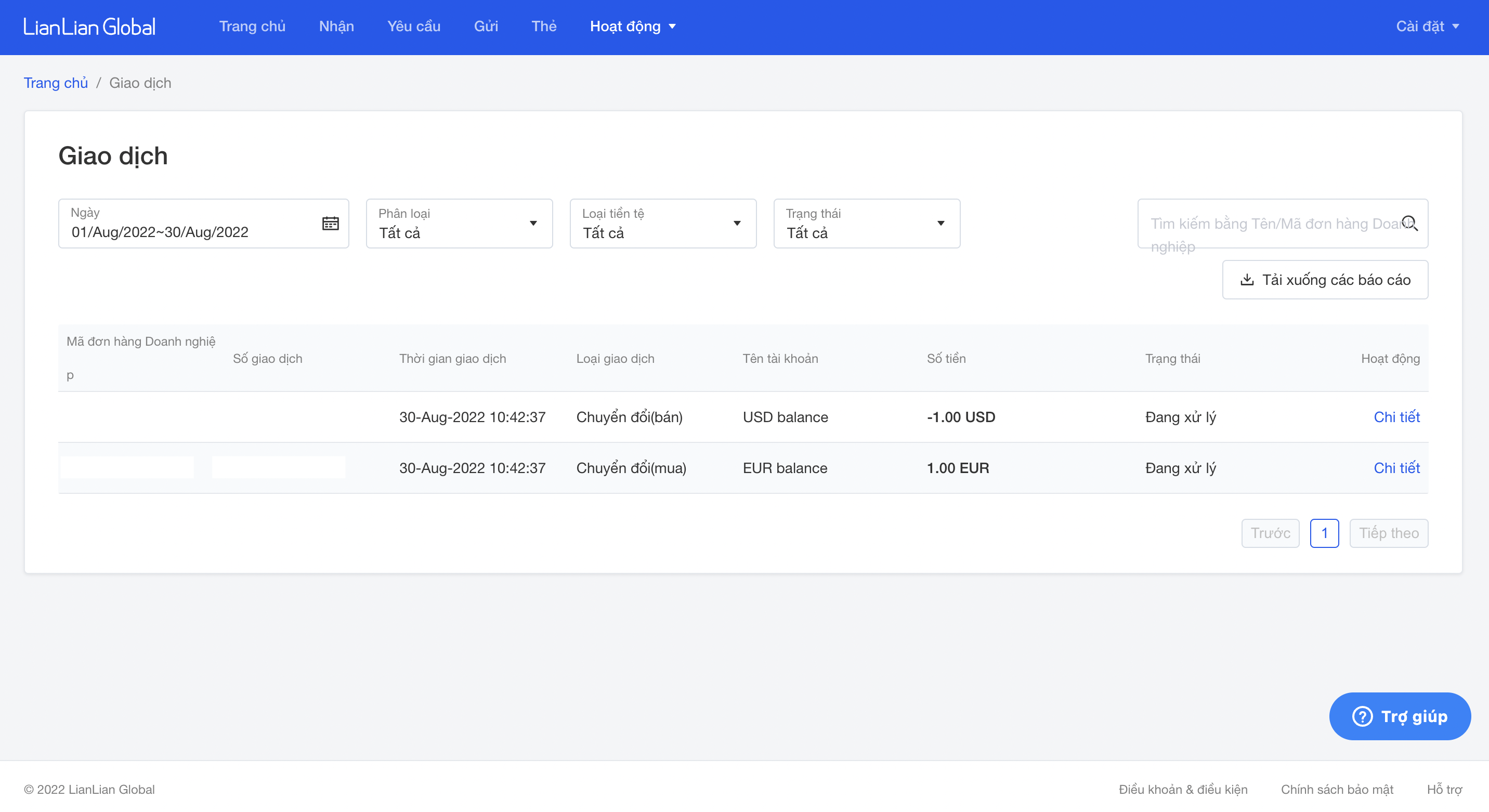Click the Loại giao dịch column header

(615, 358)
